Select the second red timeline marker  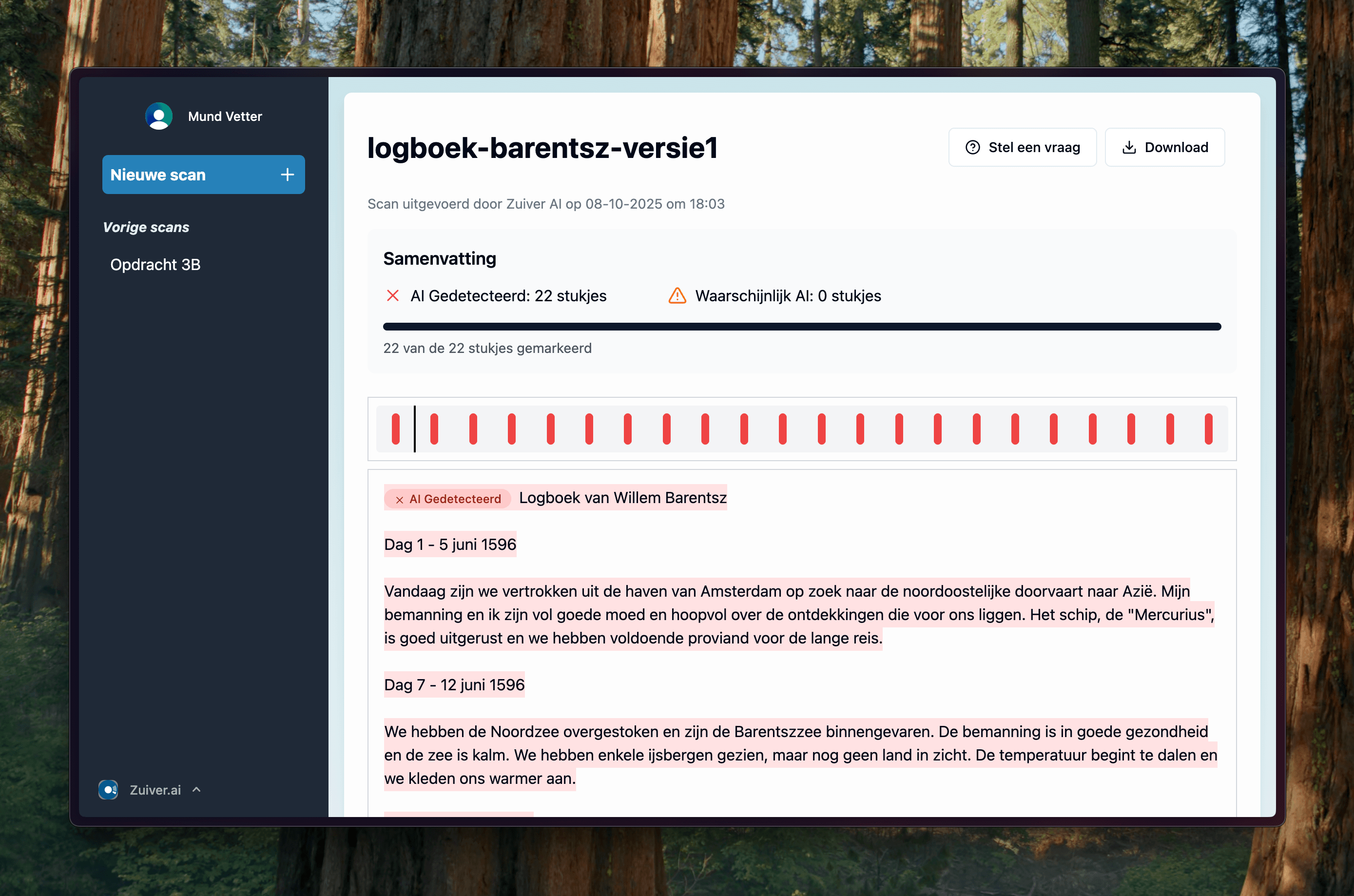click(x=434, y=429)
